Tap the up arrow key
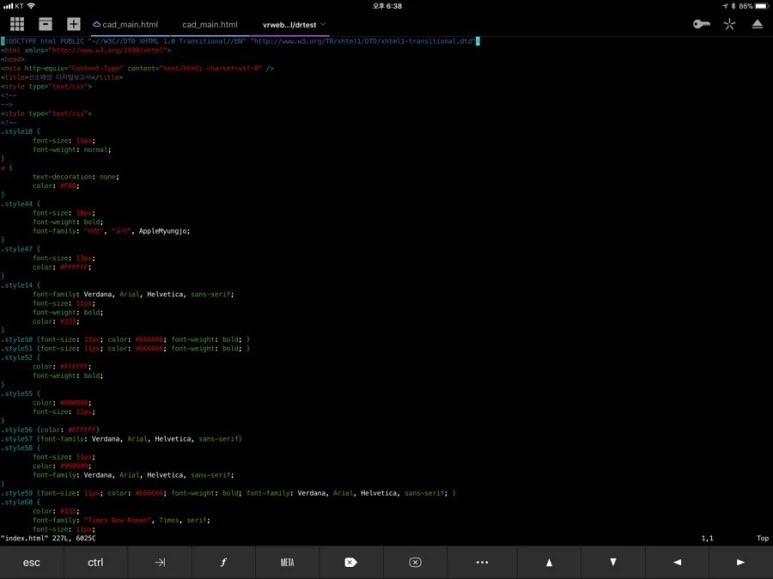This screenshot has height=579, width=773. pyautogui.click(x=549, y=562)
